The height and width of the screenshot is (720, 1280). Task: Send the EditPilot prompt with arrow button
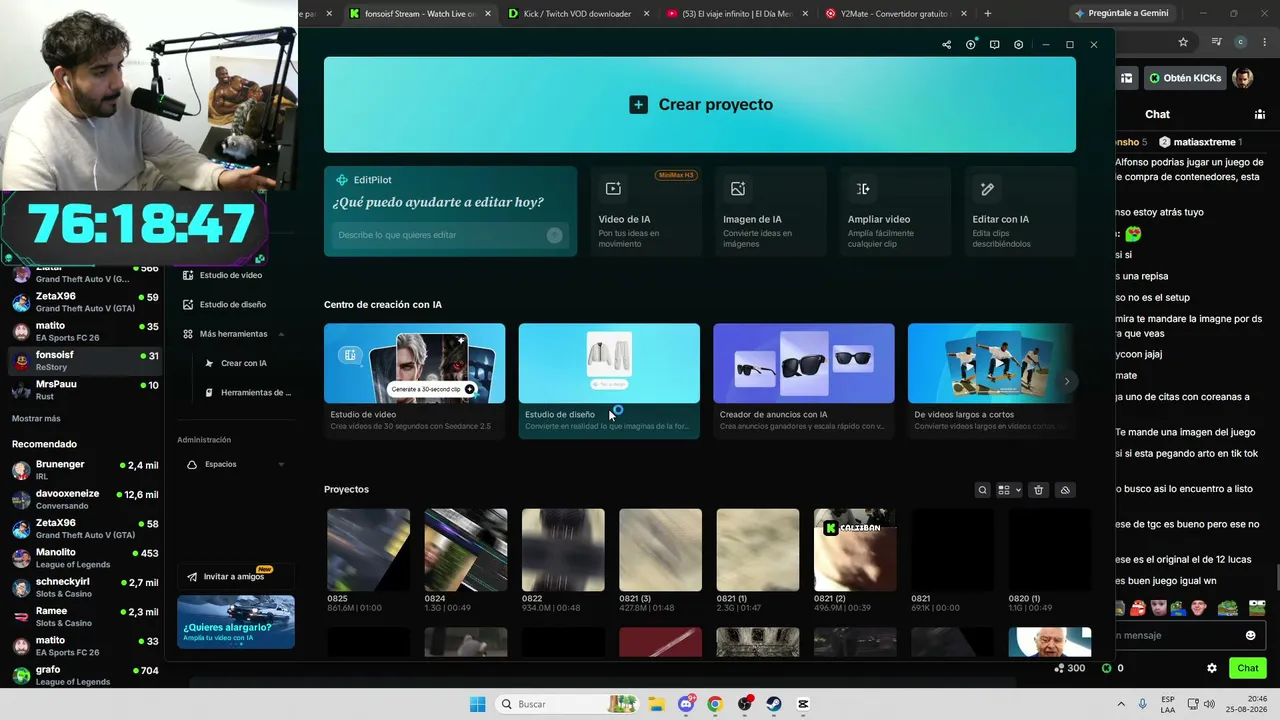coord(554,235)
